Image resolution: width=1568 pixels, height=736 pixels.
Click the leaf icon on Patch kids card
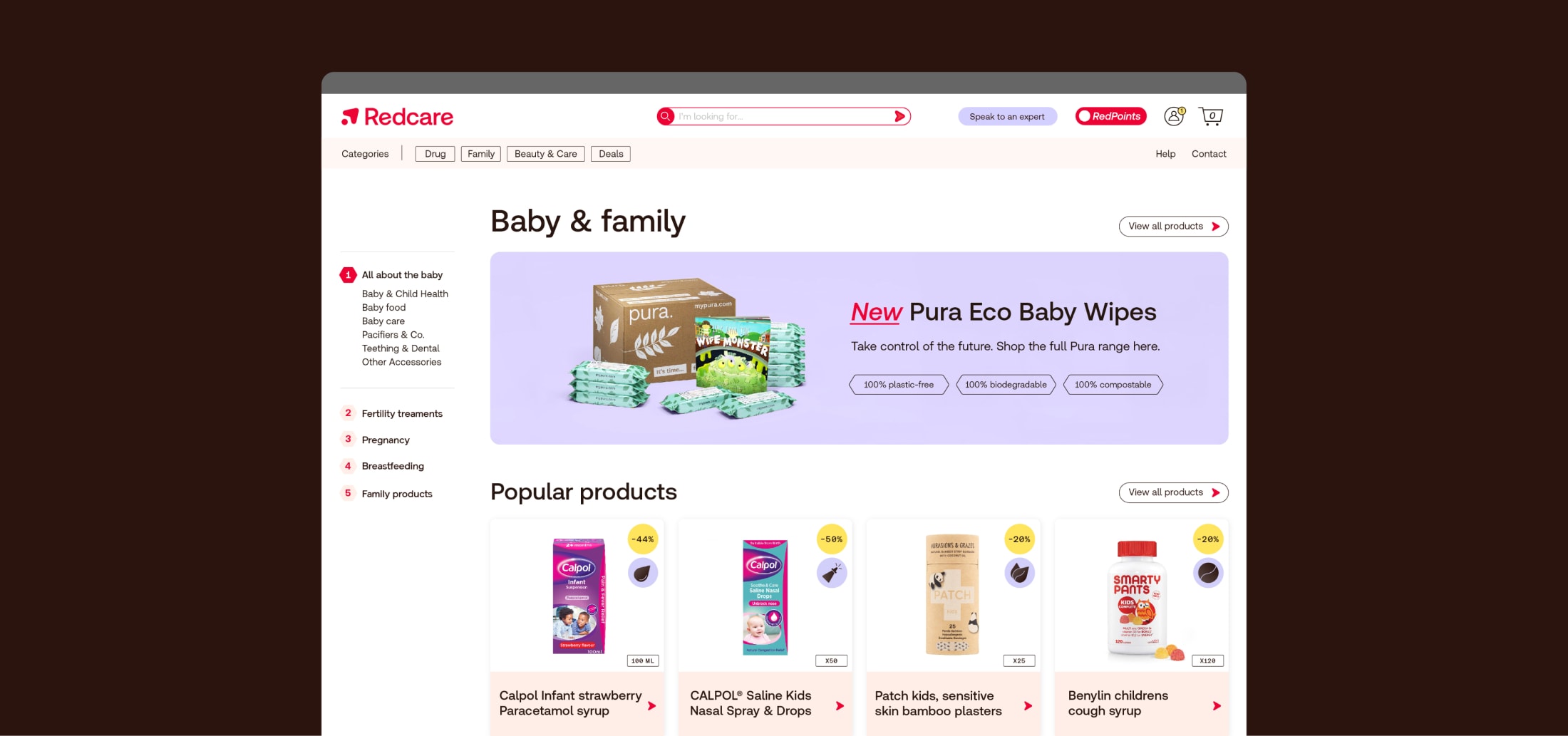[x=1019, y=573]
